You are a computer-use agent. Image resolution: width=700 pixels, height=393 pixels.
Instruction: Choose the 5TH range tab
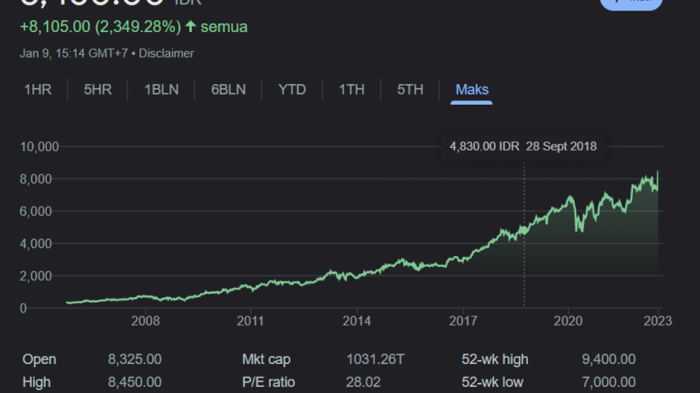(x=410, y=90)
